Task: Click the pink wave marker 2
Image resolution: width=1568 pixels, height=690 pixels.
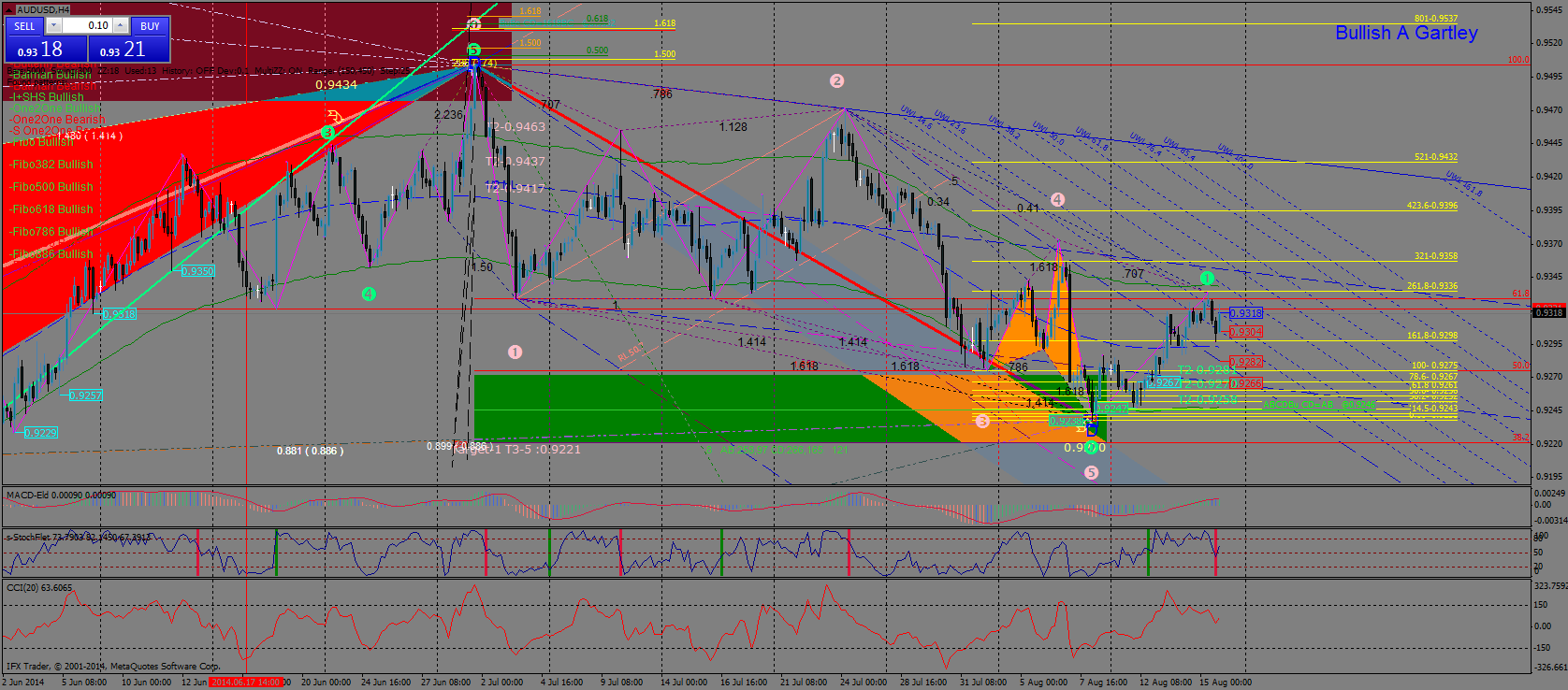Action: [x=836, y=81]
